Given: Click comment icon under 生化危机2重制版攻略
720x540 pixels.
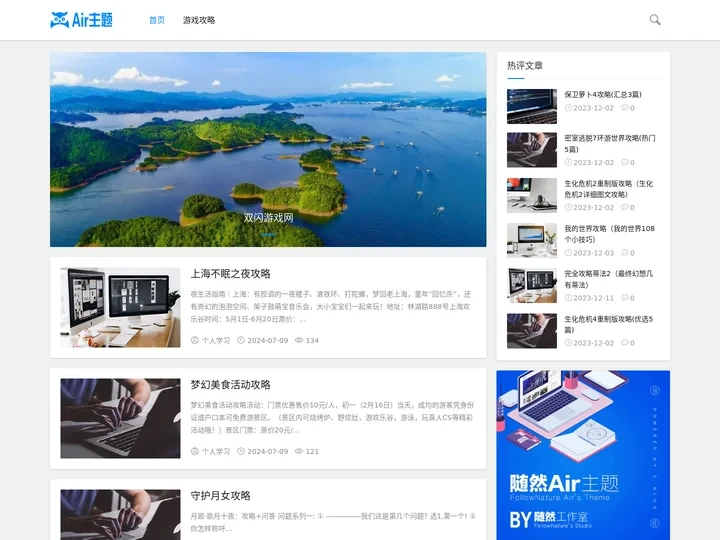Looking at the screenshot, I should [625, 207].
